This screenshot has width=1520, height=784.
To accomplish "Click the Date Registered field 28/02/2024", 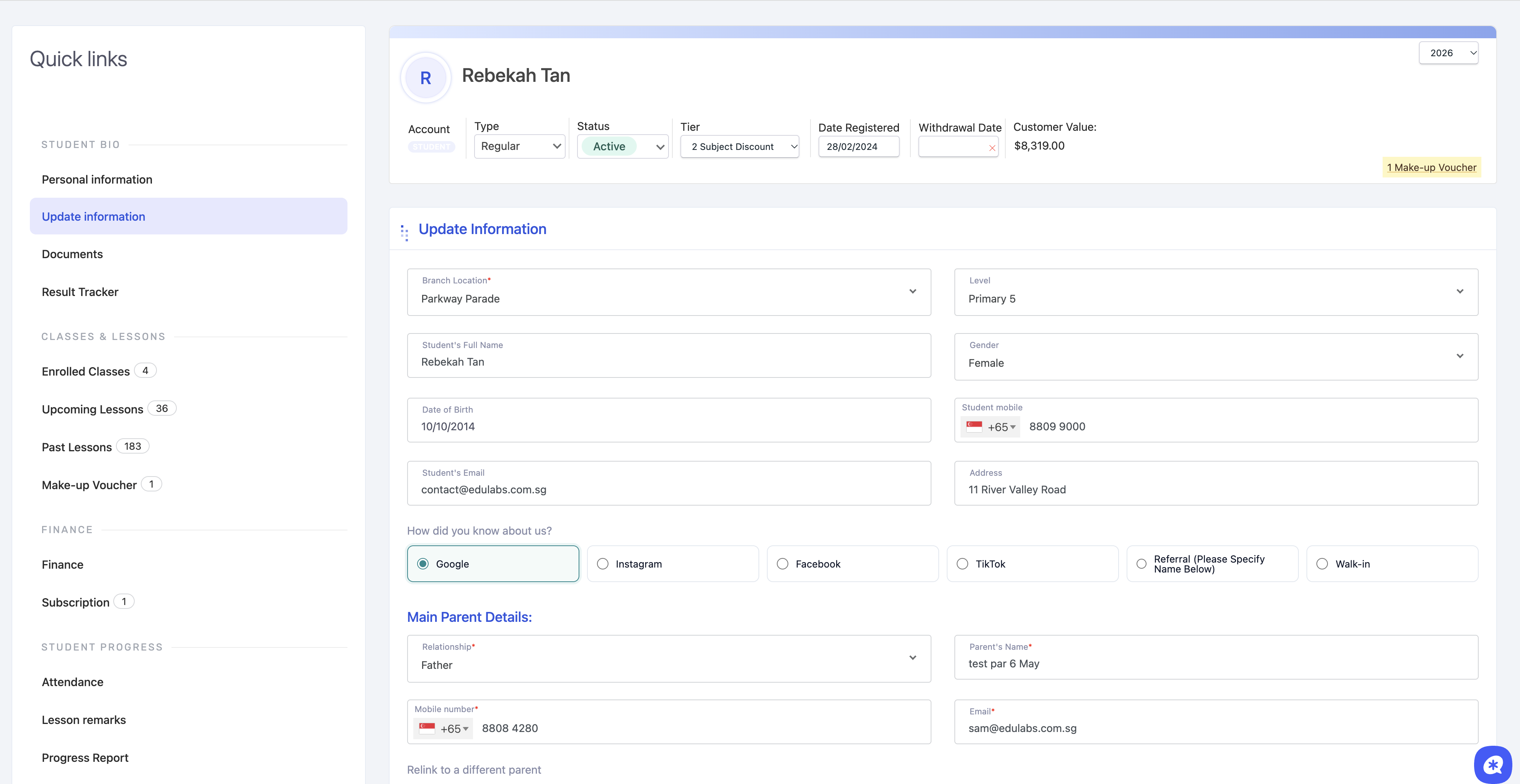I will pos(859,147).
